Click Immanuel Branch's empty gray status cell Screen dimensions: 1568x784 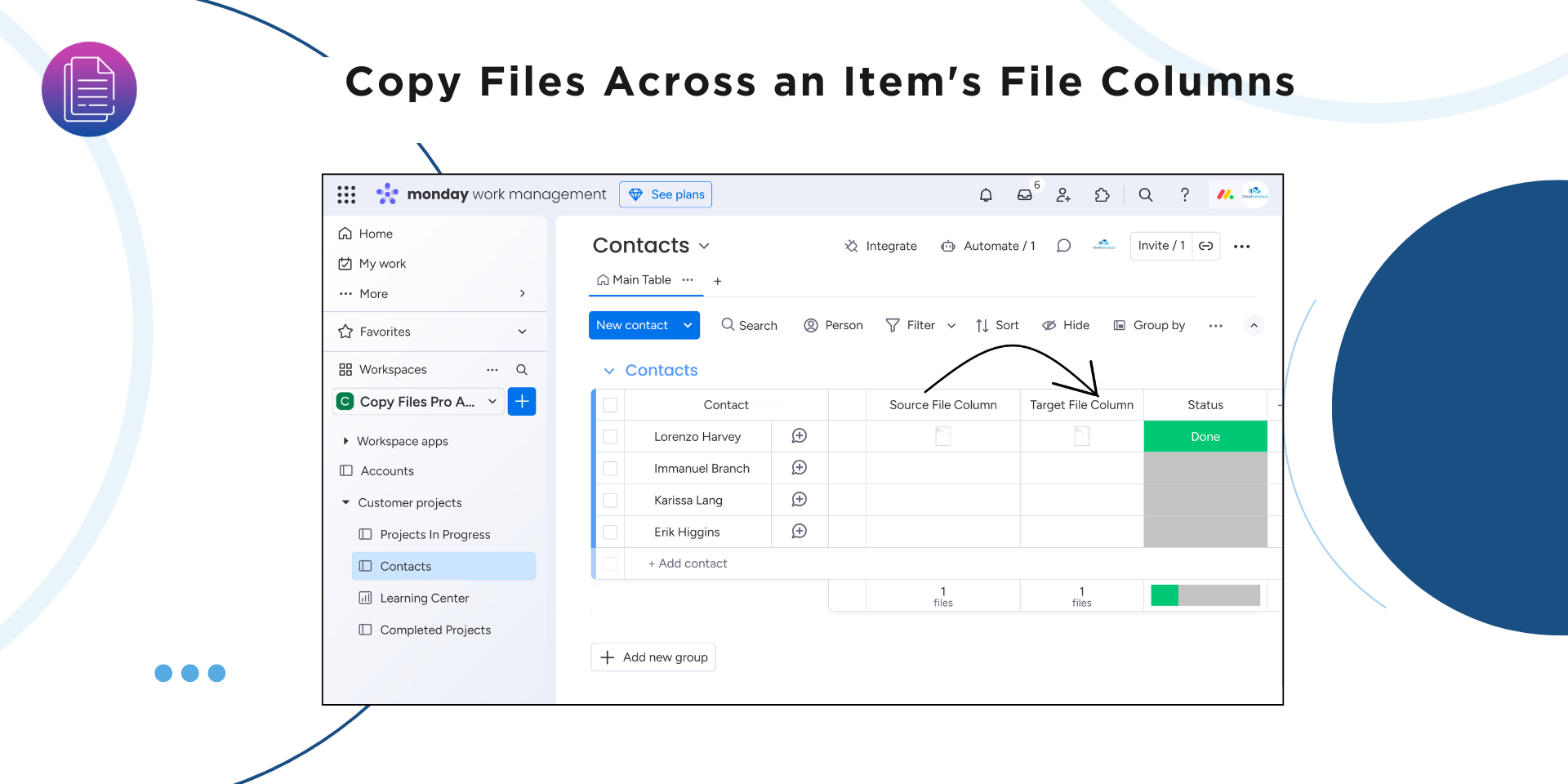[x=1205, y=468]
